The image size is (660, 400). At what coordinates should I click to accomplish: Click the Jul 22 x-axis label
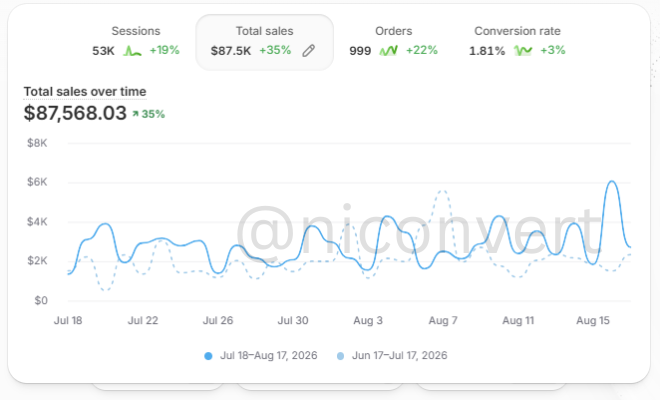tap(143, 320)
